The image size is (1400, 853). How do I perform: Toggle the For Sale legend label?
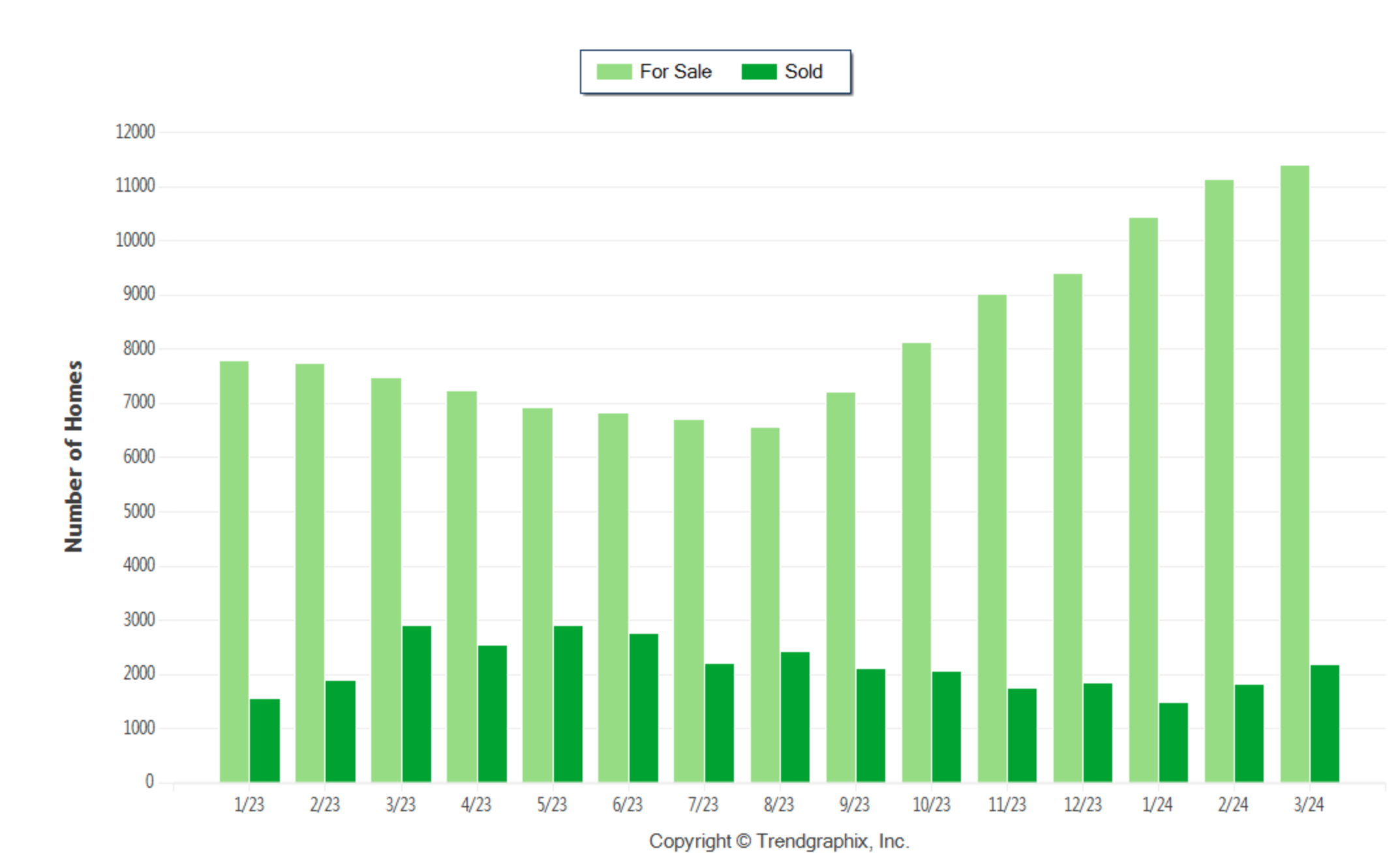(x=675, y=72)
